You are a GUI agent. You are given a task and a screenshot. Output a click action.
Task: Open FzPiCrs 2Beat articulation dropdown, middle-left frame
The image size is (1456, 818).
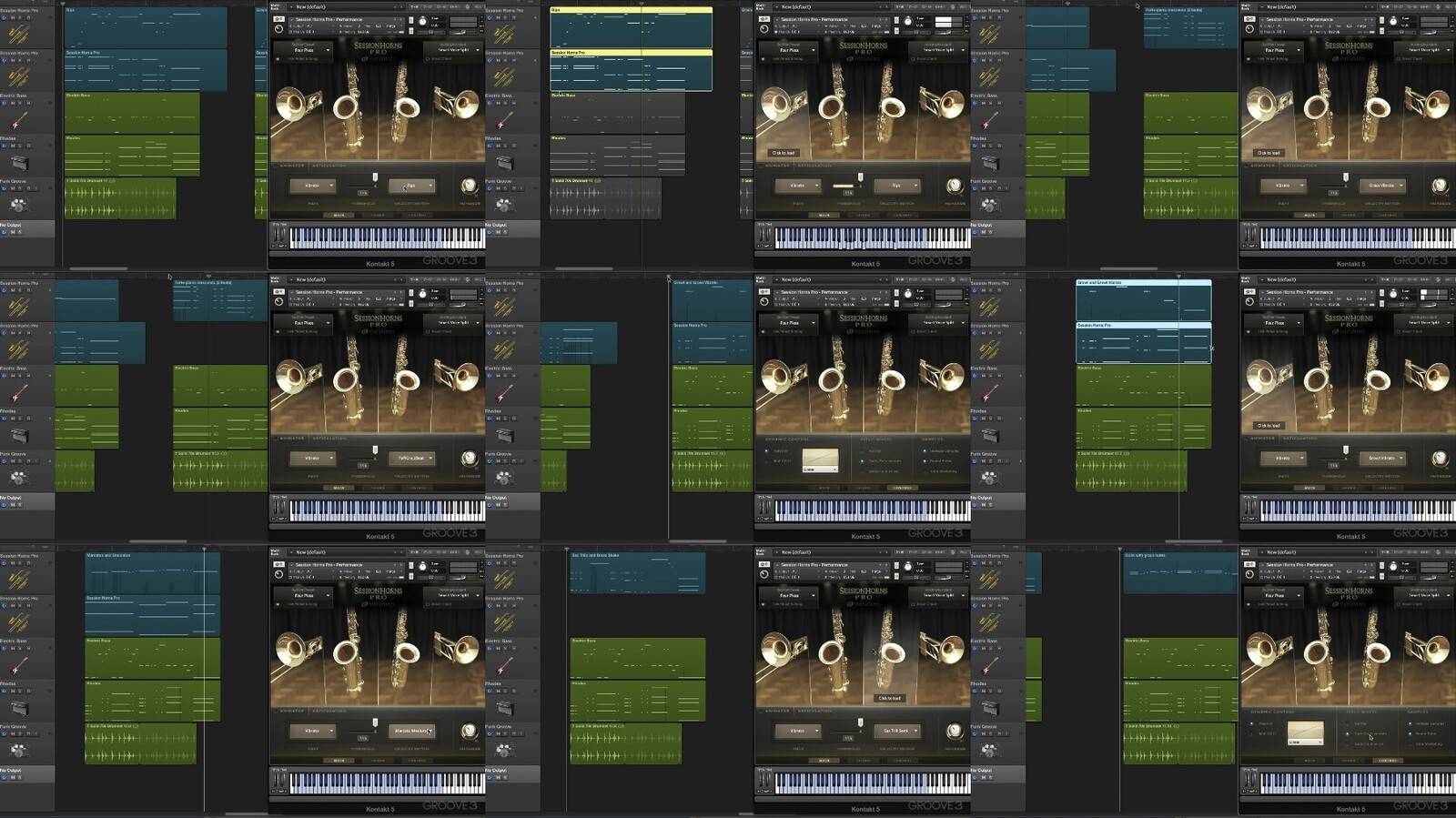[x=412, y=458]
